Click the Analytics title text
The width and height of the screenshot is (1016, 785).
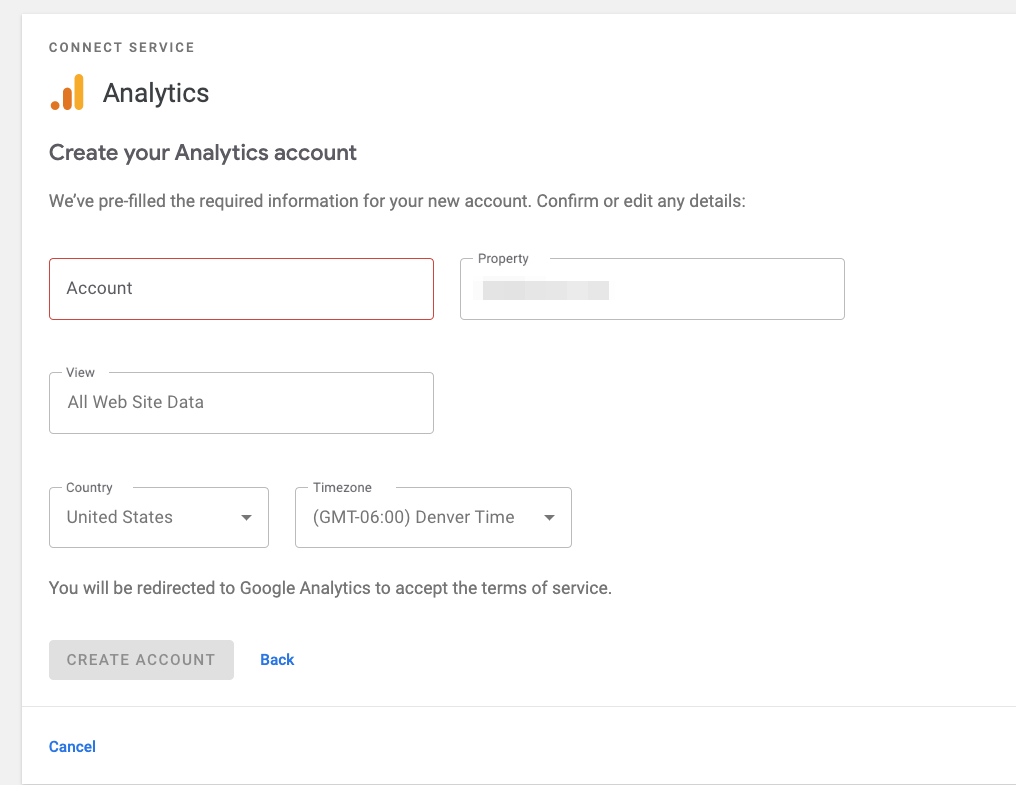coord(156,93)
